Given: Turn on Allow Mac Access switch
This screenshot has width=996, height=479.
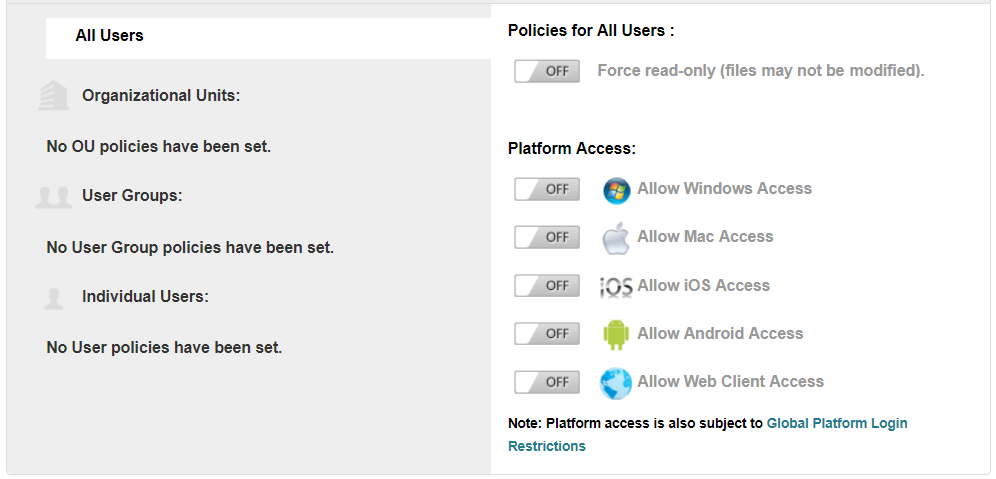Looking at the screenshot, I should (x=547, y=237).
